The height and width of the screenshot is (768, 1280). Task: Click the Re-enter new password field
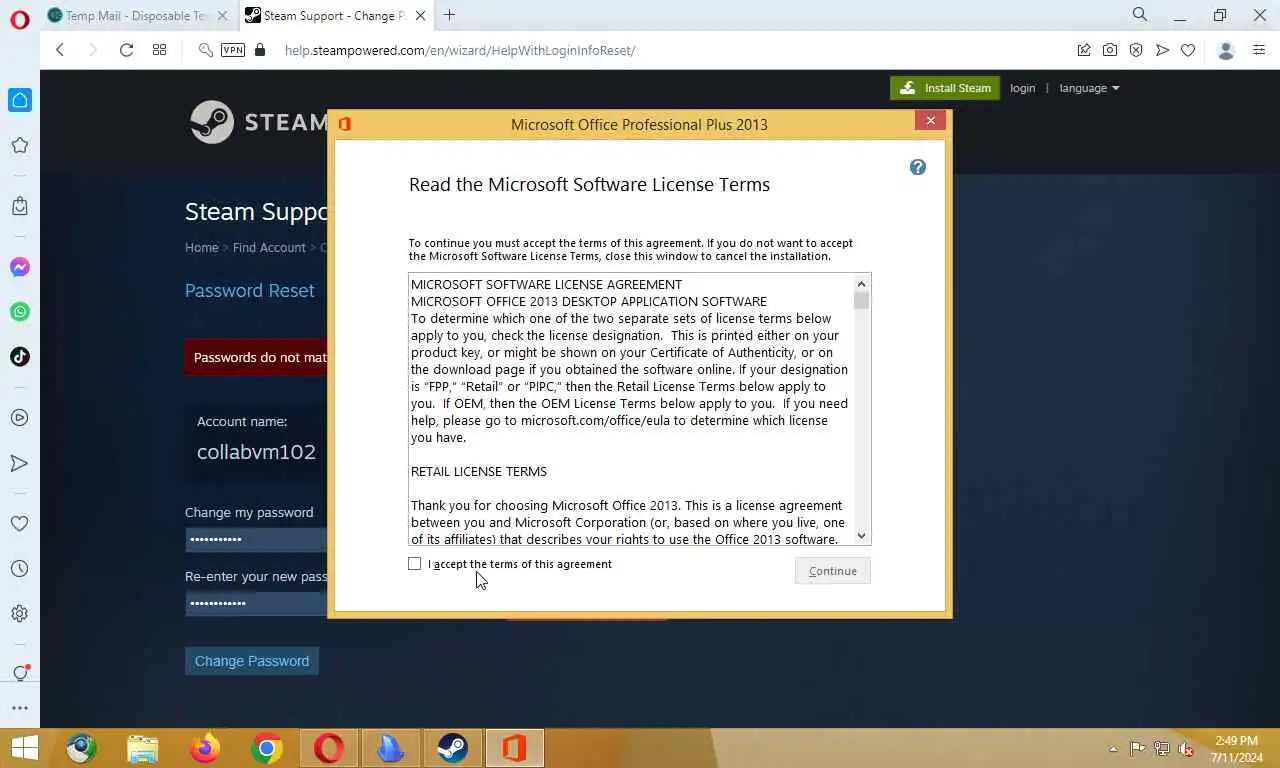256,603
